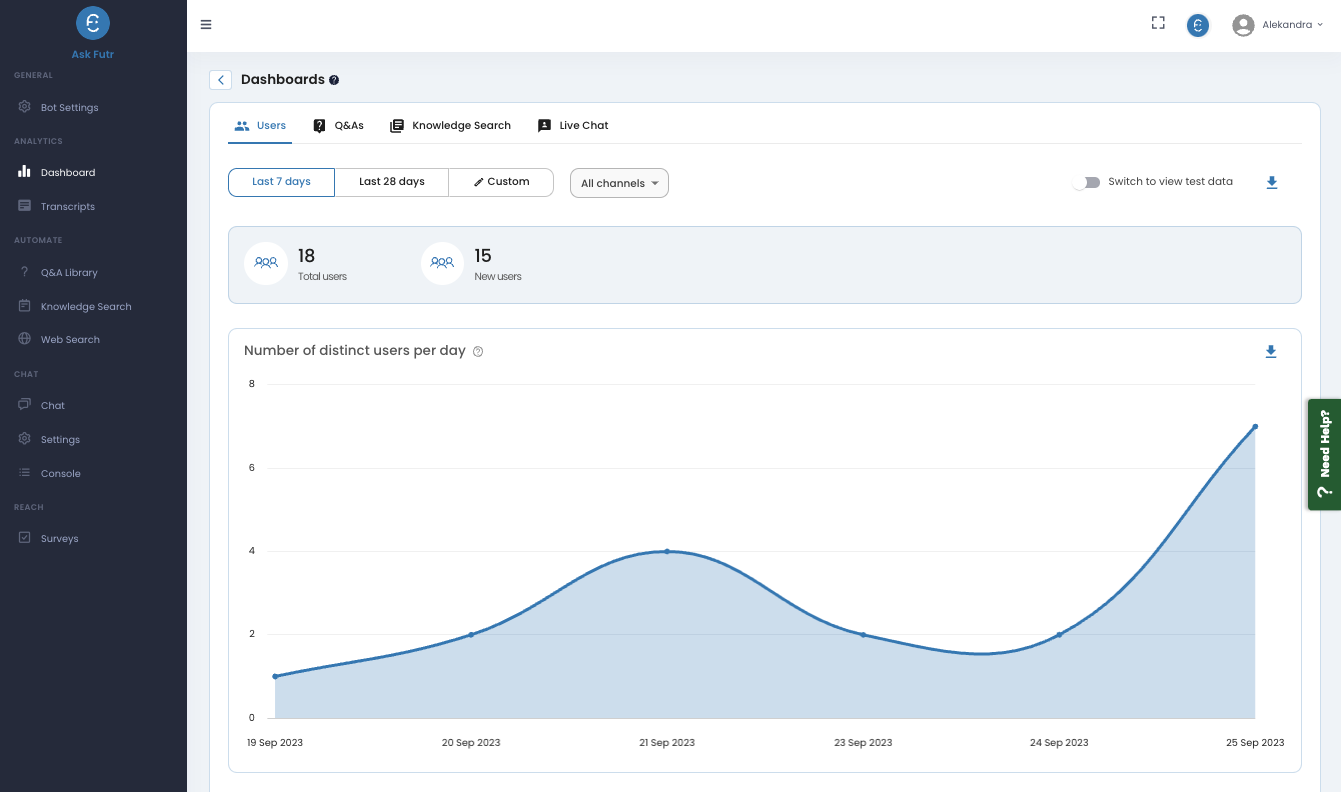
Task: Click info icon beside chart title
Action: click(x=478, y=351)
